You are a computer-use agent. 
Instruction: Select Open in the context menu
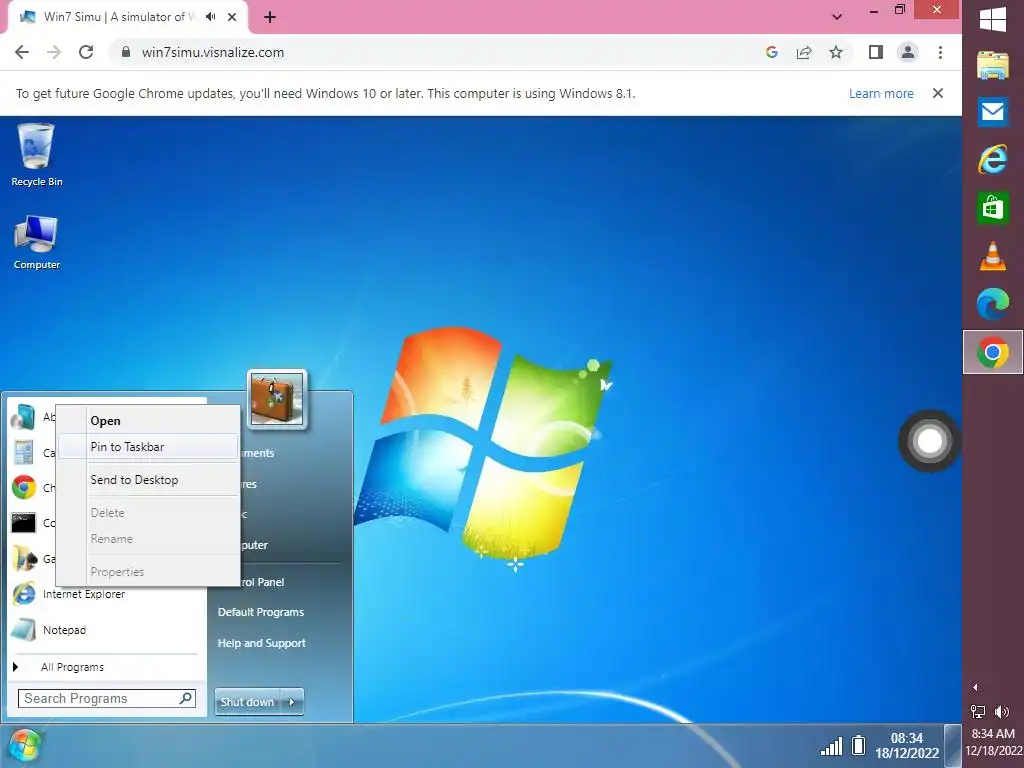pos(149,421)
